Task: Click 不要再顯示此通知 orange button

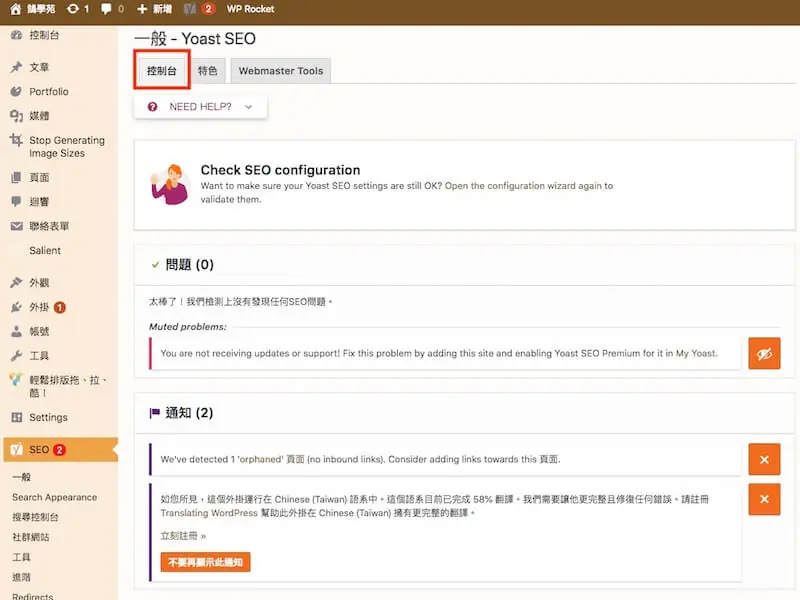Action: coord(205,562)
